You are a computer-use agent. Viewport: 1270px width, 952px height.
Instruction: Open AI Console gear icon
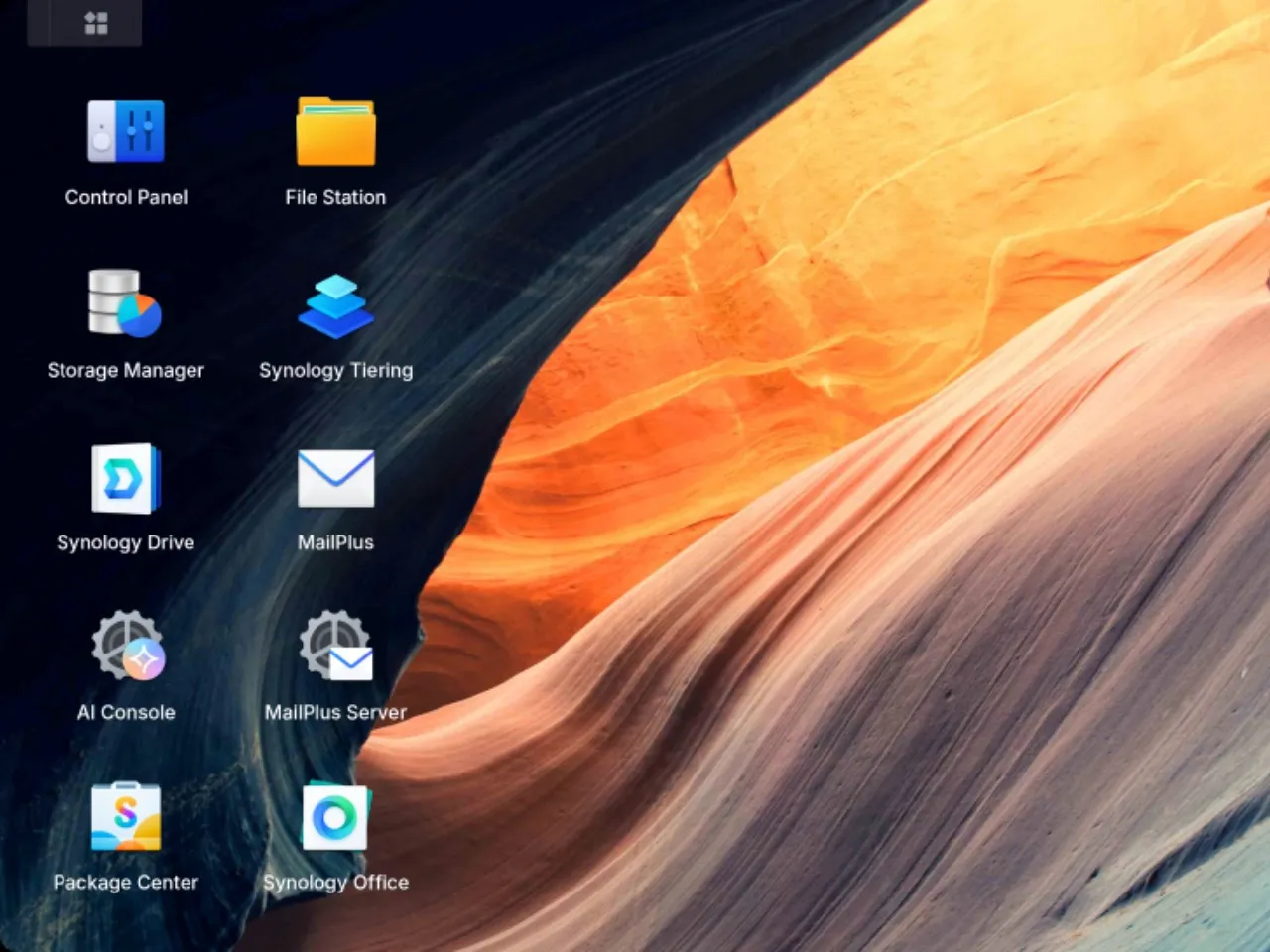[127, 647]
